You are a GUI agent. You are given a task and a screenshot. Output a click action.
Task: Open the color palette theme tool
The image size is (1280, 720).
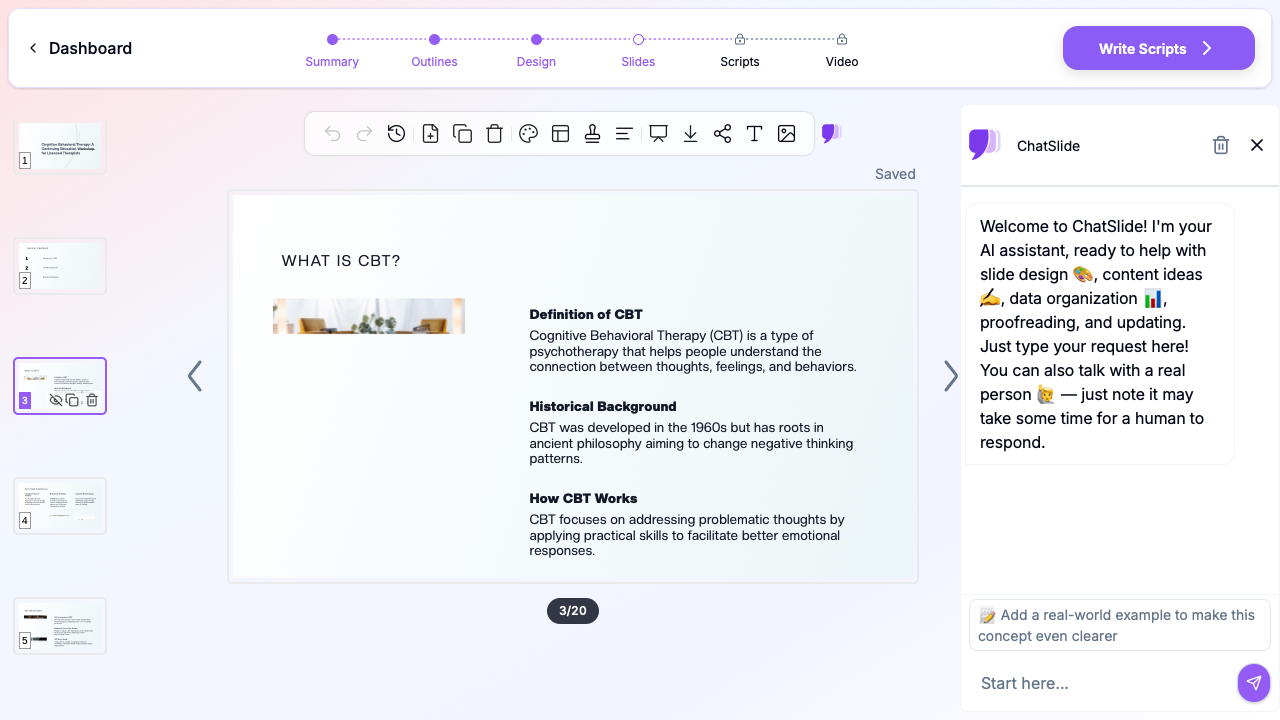529,134
